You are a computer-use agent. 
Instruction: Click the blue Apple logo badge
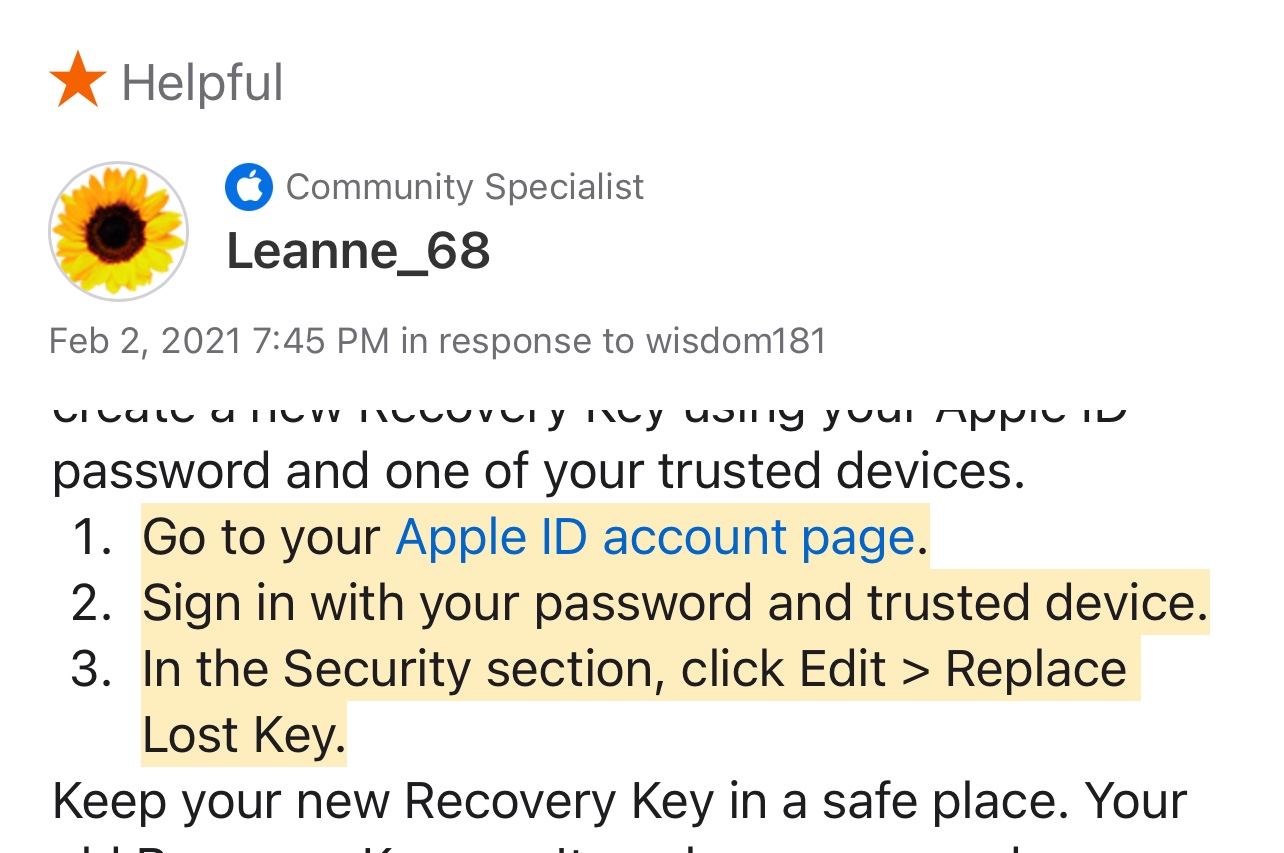(x=248, y=186)
